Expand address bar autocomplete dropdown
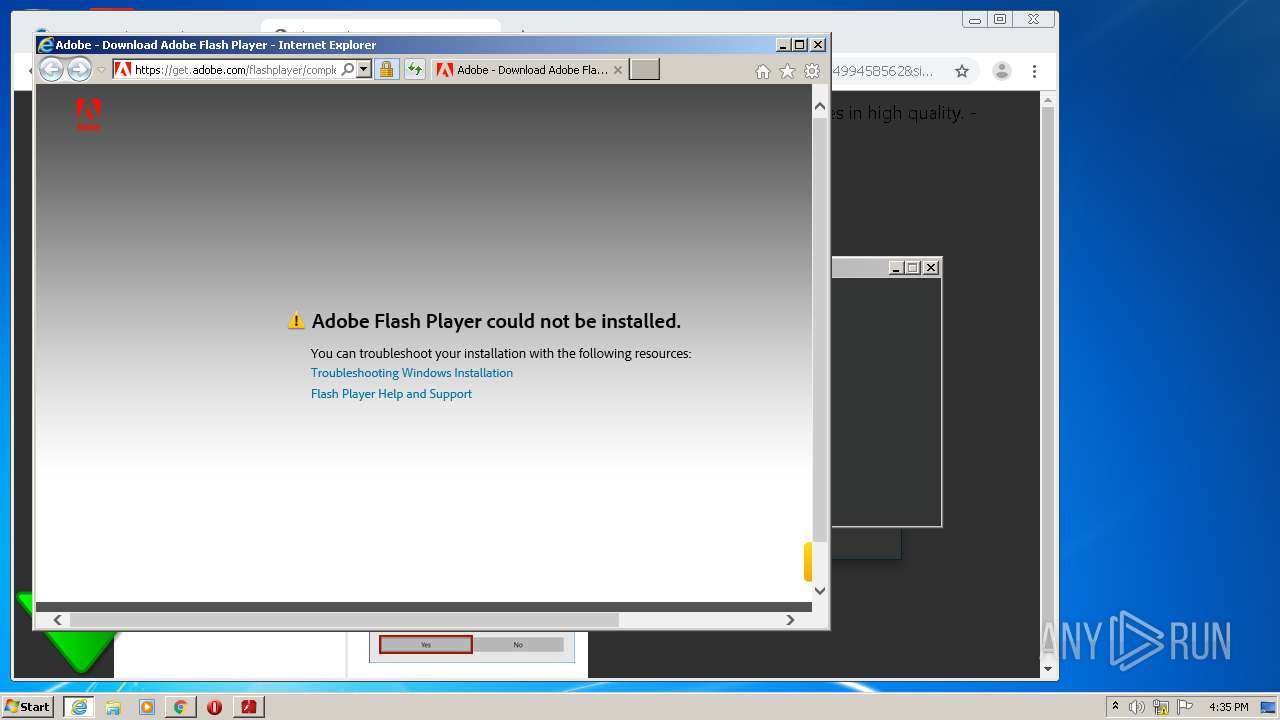This screenshot has width=1280, height=720. pos(364,70)
